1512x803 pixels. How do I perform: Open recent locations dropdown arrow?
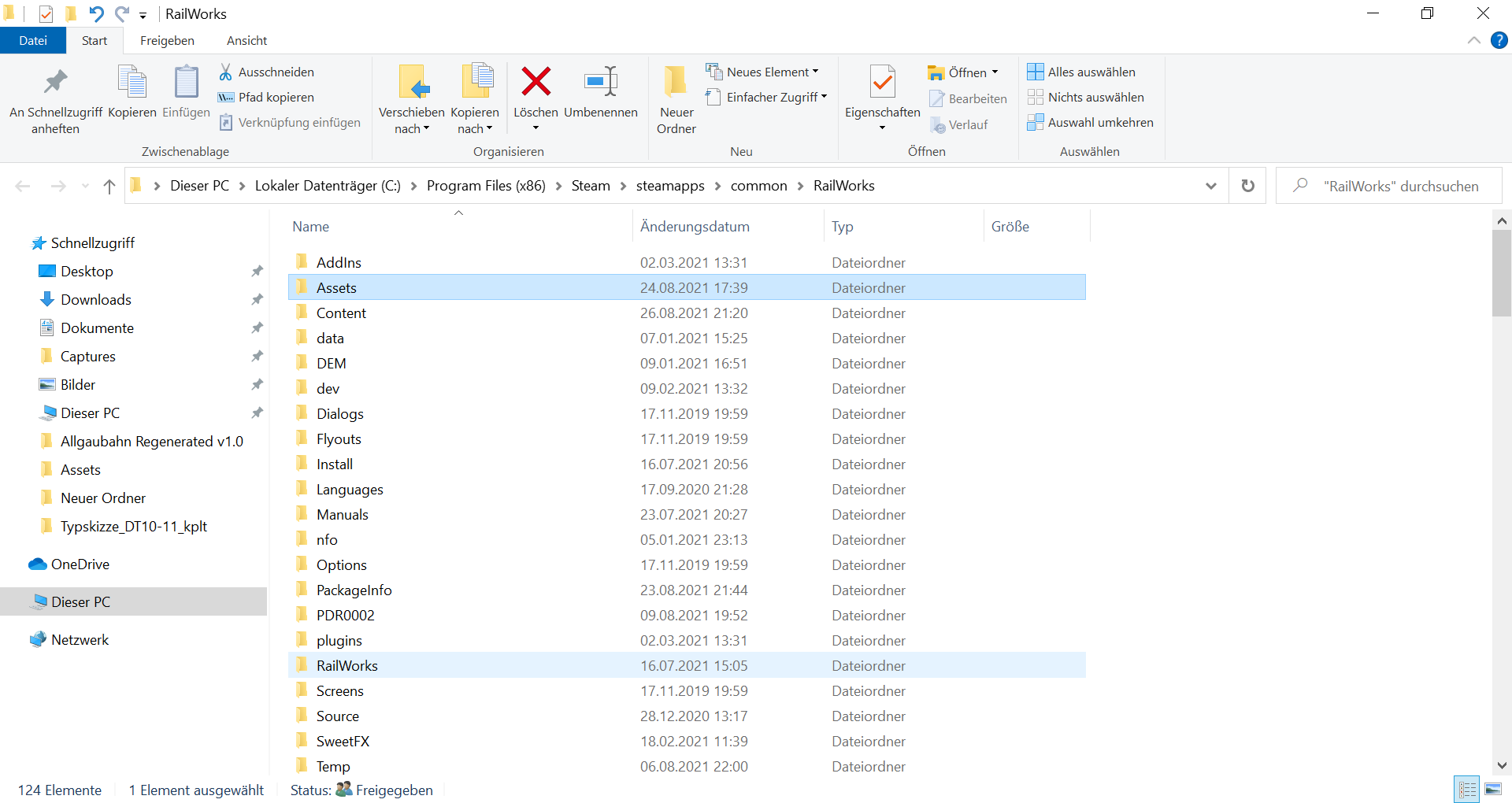[85, 186]
